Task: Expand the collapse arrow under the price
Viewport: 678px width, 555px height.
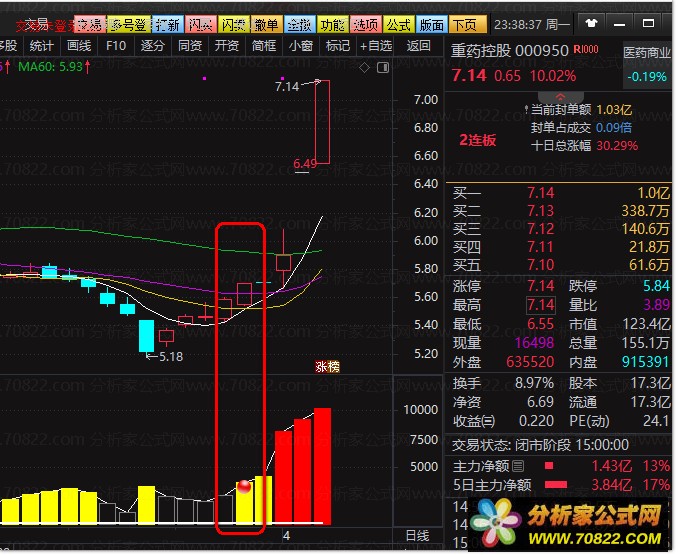Action: 560,97
